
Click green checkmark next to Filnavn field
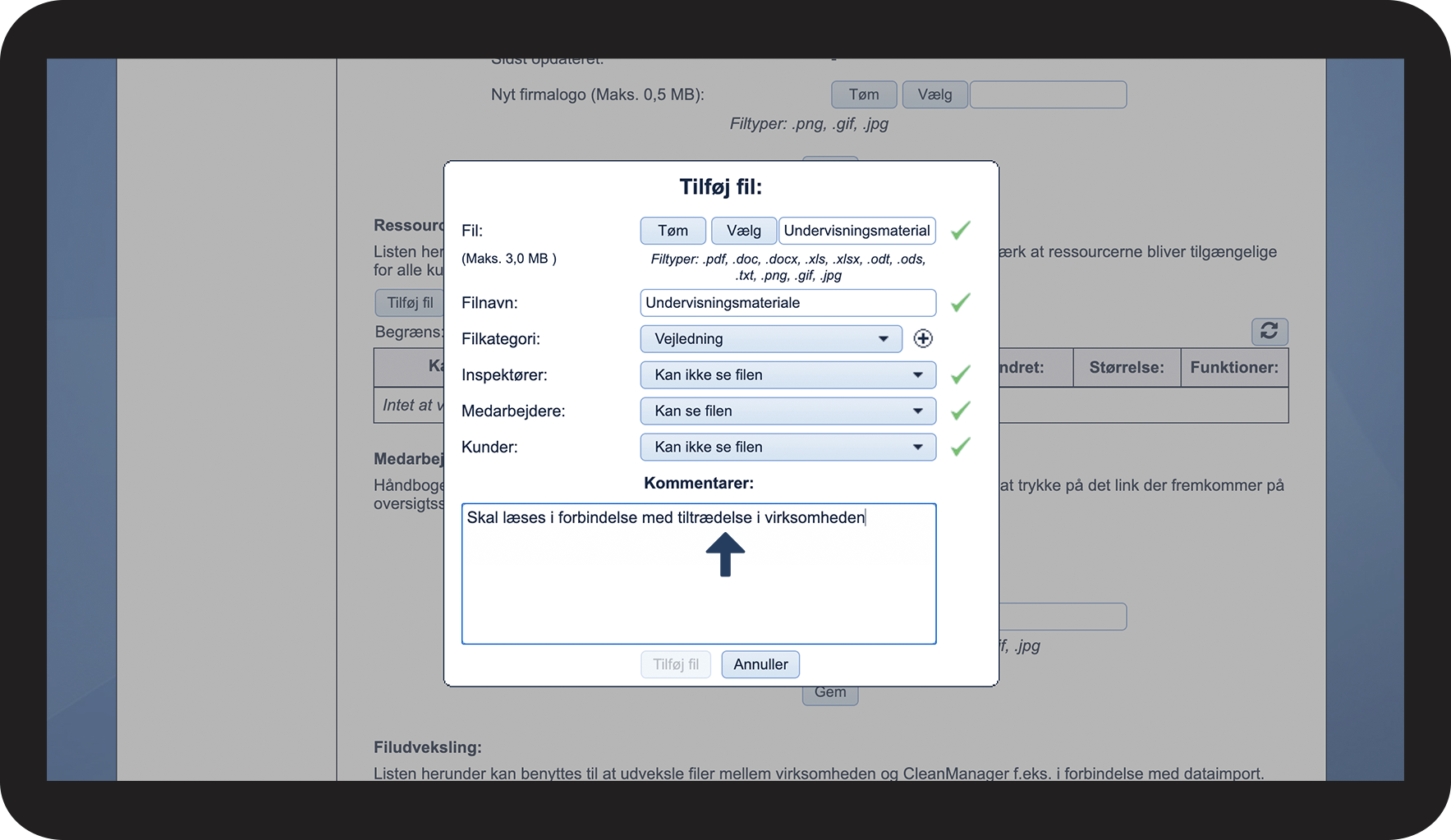pos(960,303)
